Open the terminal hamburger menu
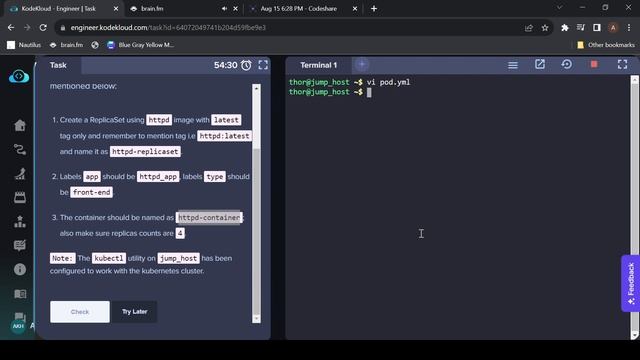 pos(513,65)
